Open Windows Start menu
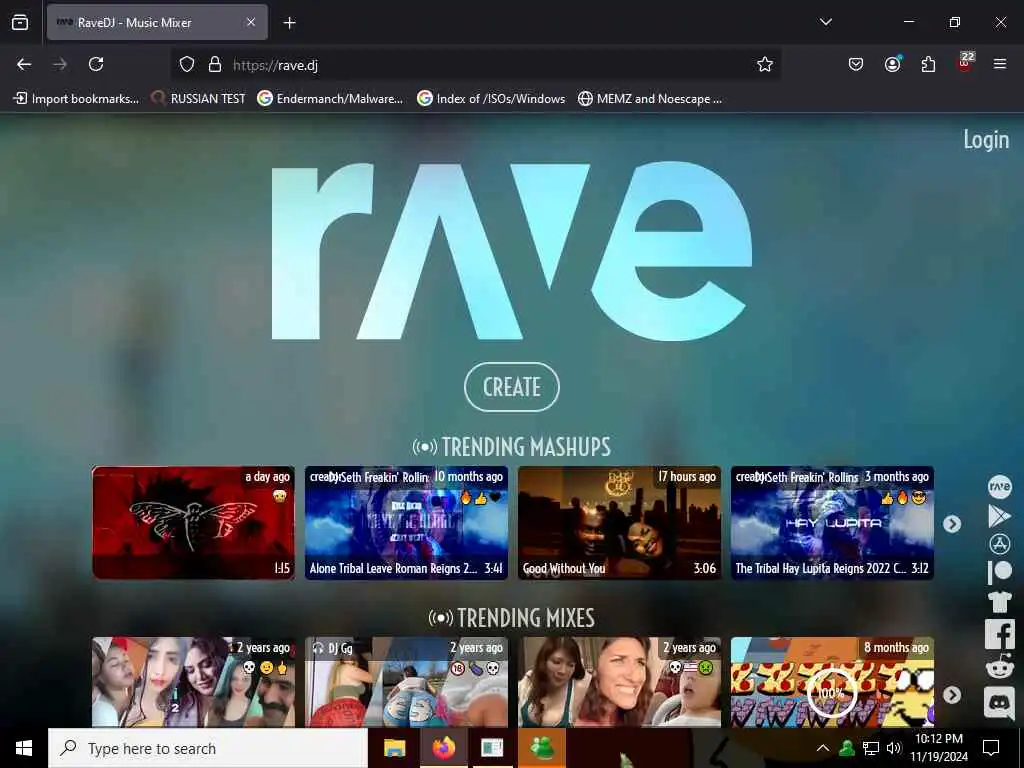Image resolution: width=1024 pixels, height=768 pixels. (24, 748)
